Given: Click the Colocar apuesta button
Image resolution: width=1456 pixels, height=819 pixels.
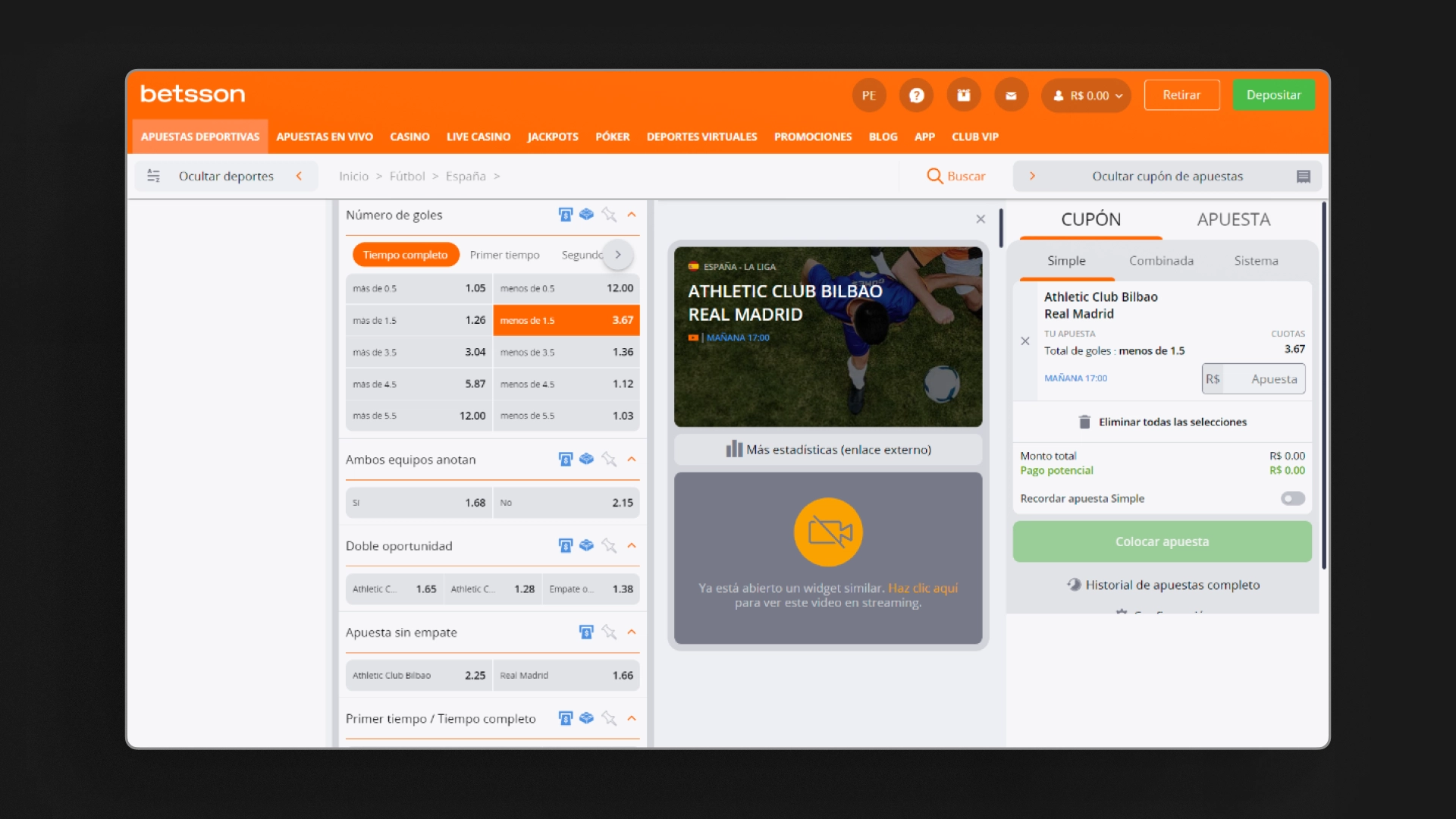Looking at the screenshot, I should [x=1162, y=541].
